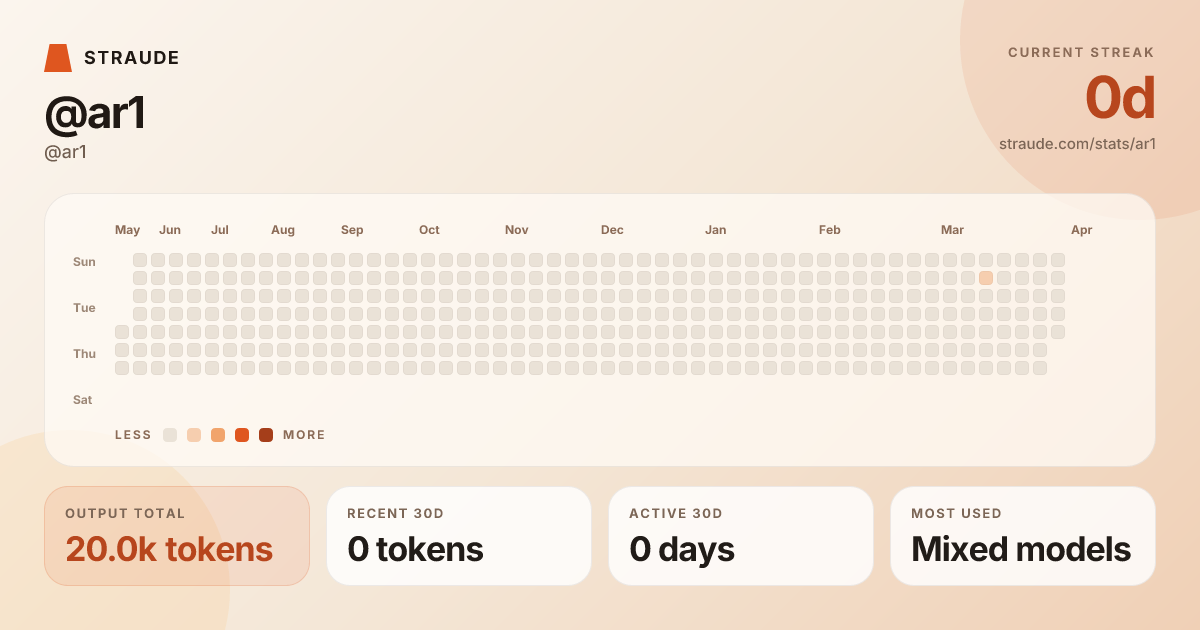1200x630 pixels.
Task: Click the 0d current streak value
Action: [x=1120, y=98]
